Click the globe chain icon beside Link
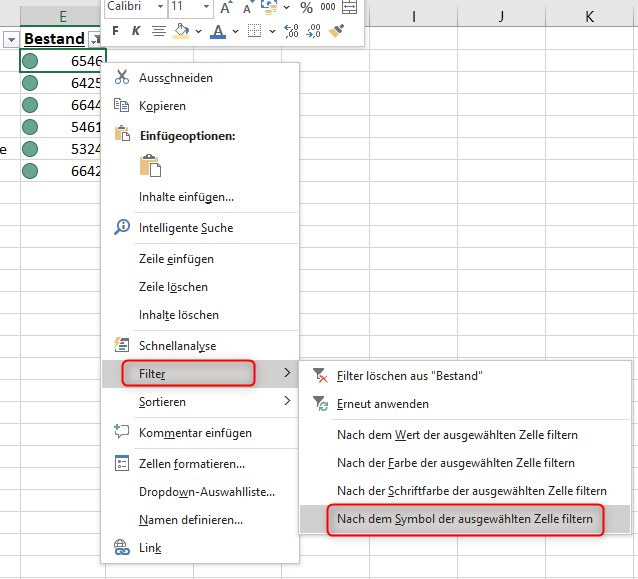The height and width of the screenshot is (579, 638). (122, 547)
